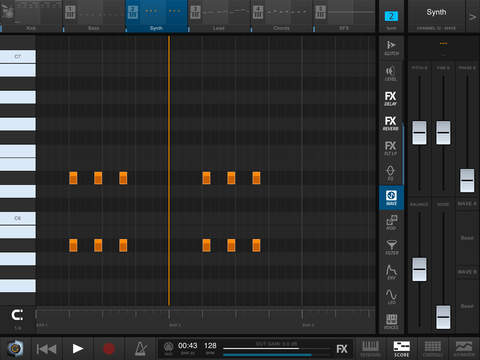Open the WAVE B waveform selector
This screenshot has height=360, width=480.
coord(467,306)
